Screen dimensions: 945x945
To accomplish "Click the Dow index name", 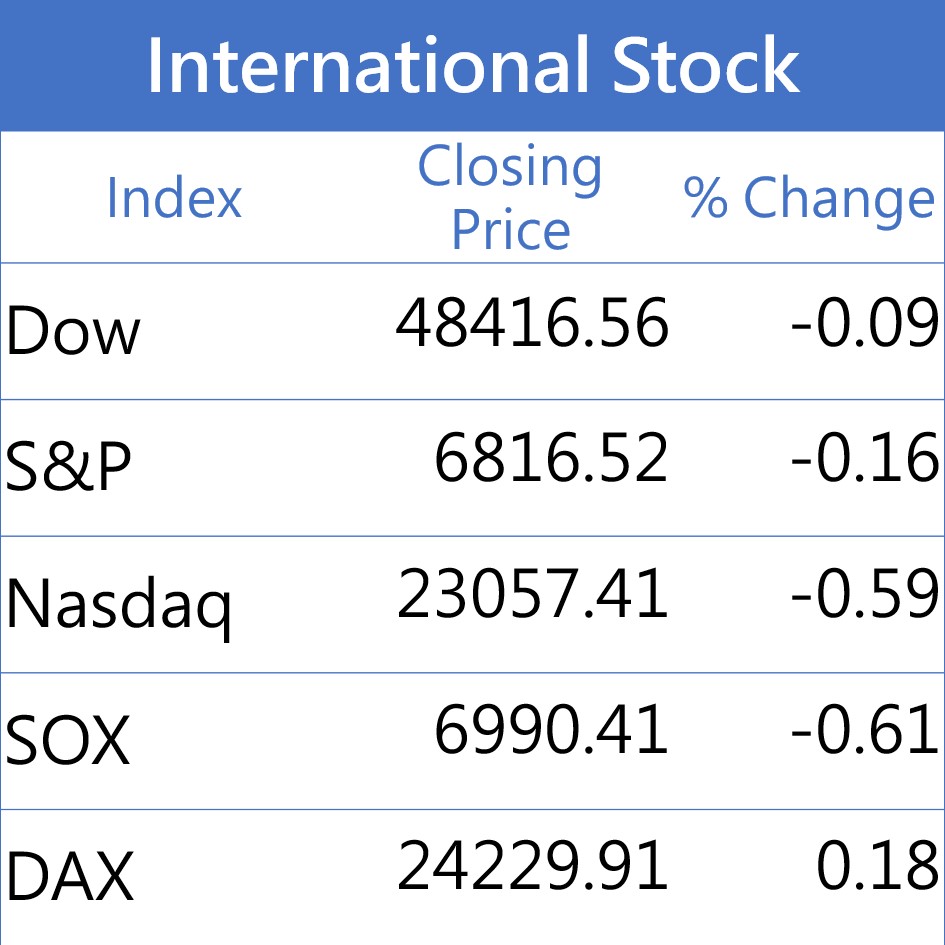I will pos(73,332).
